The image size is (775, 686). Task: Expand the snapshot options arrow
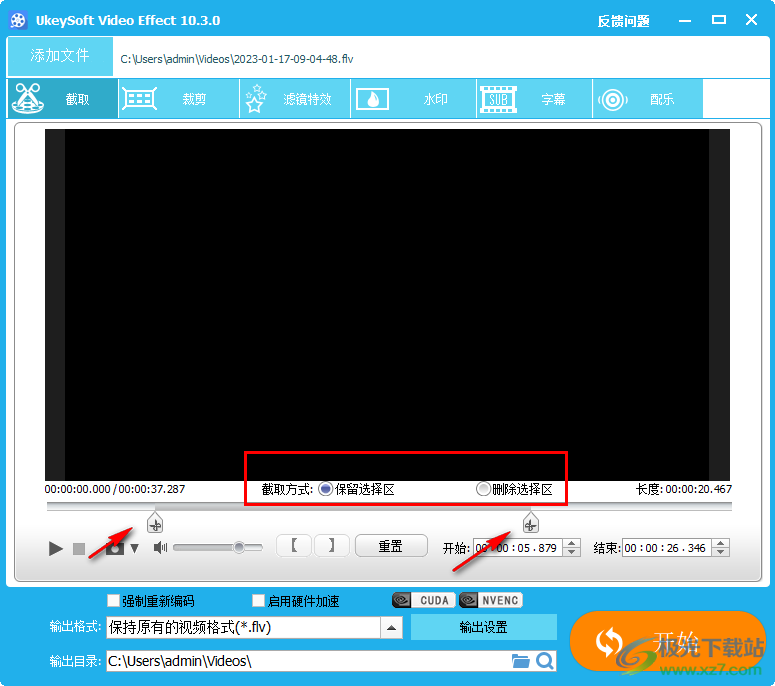coord(134,548)
